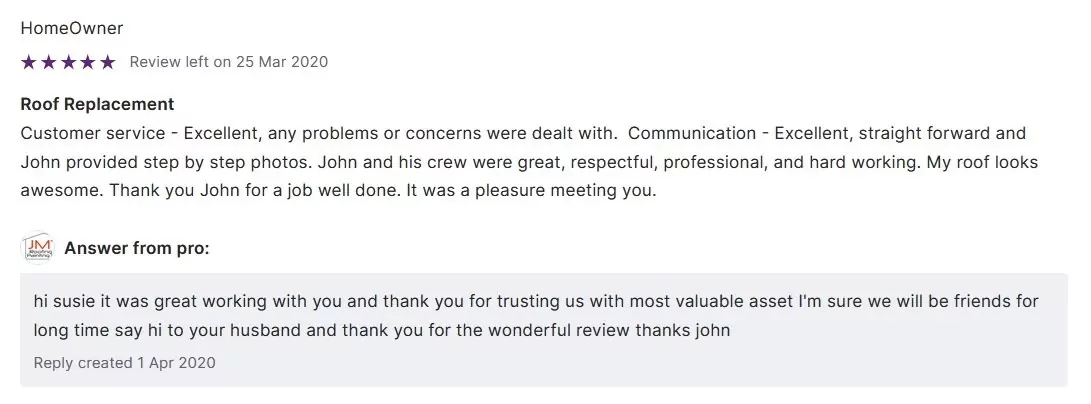The width and height of the screenshot is (1091, 404).
Task: Click the "Customer service - Excellent" text
Action: [124, 133]
